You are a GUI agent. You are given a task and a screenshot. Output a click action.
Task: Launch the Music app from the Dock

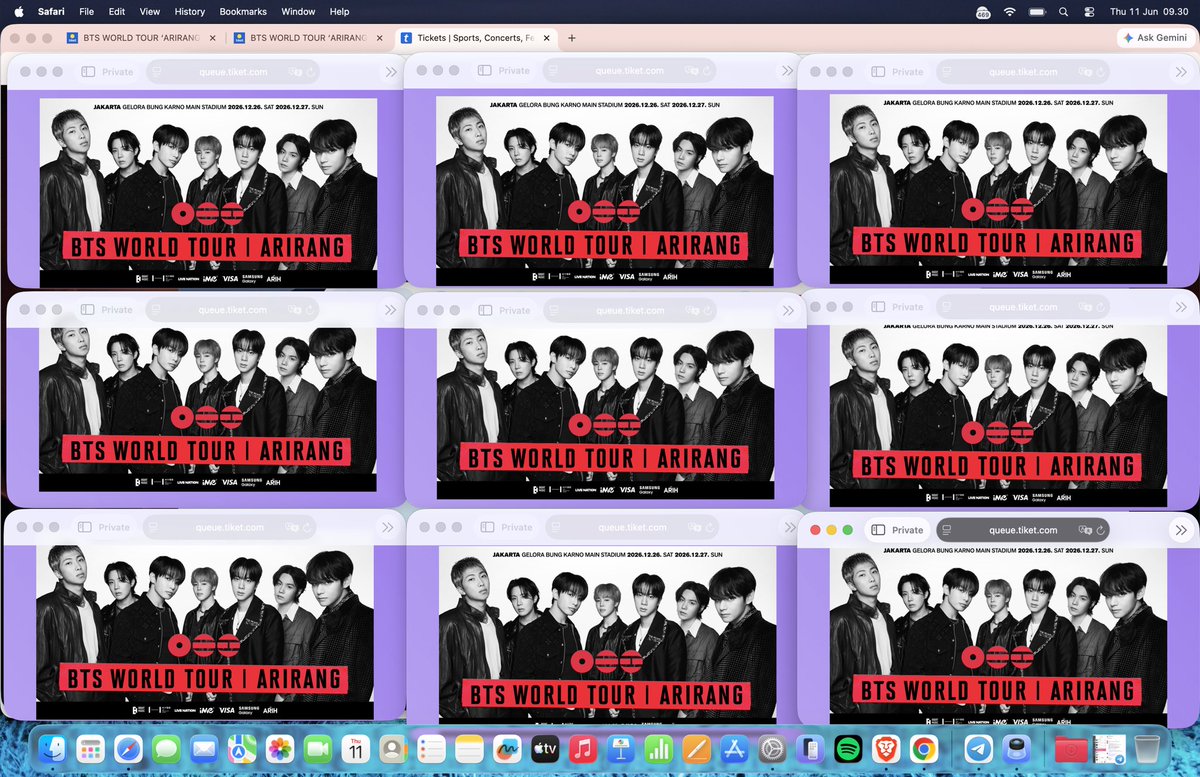click(582, 748)
